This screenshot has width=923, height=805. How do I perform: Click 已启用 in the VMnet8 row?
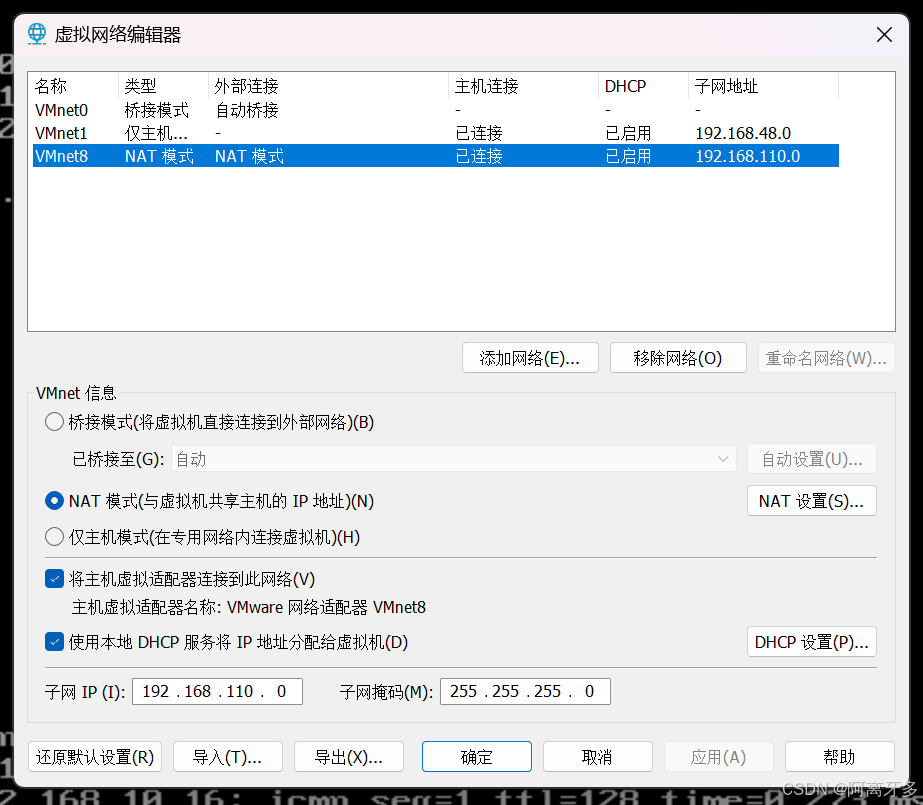point(628,156)
